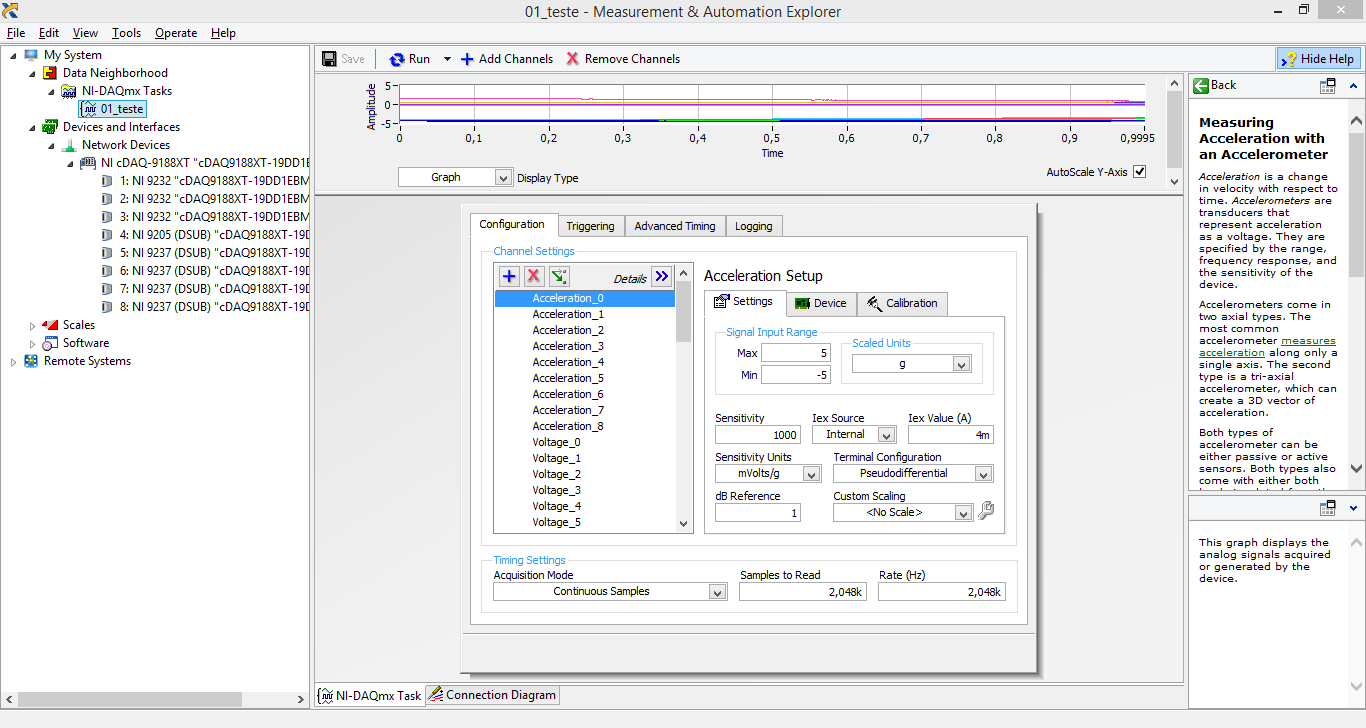1366x728 pixels.
Task: Click the Remove Channels toolbar button
Action: click(623, 59)
